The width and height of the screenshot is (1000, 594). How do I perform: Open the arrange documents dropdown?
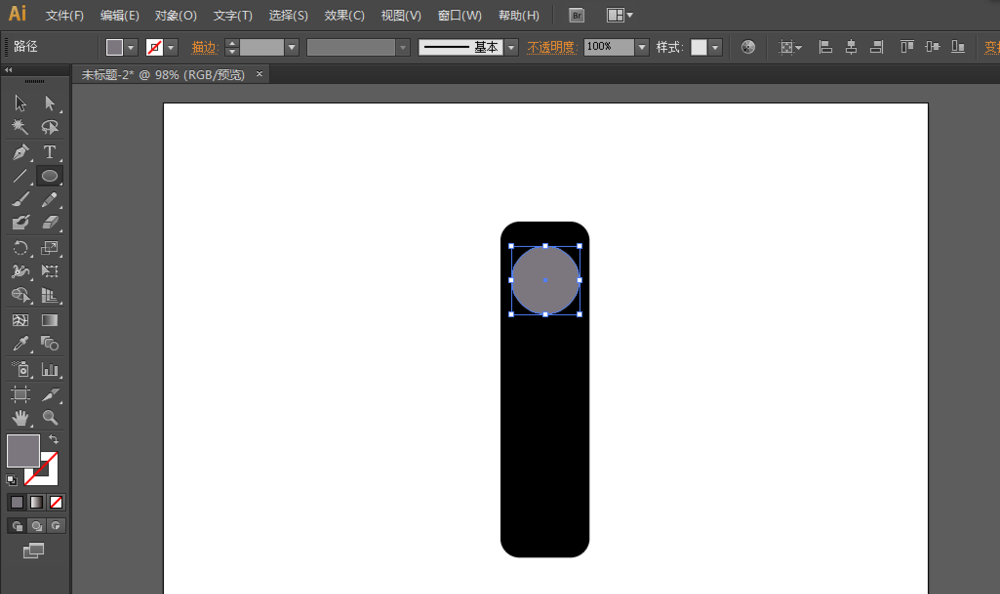click(x=619, y=15)
